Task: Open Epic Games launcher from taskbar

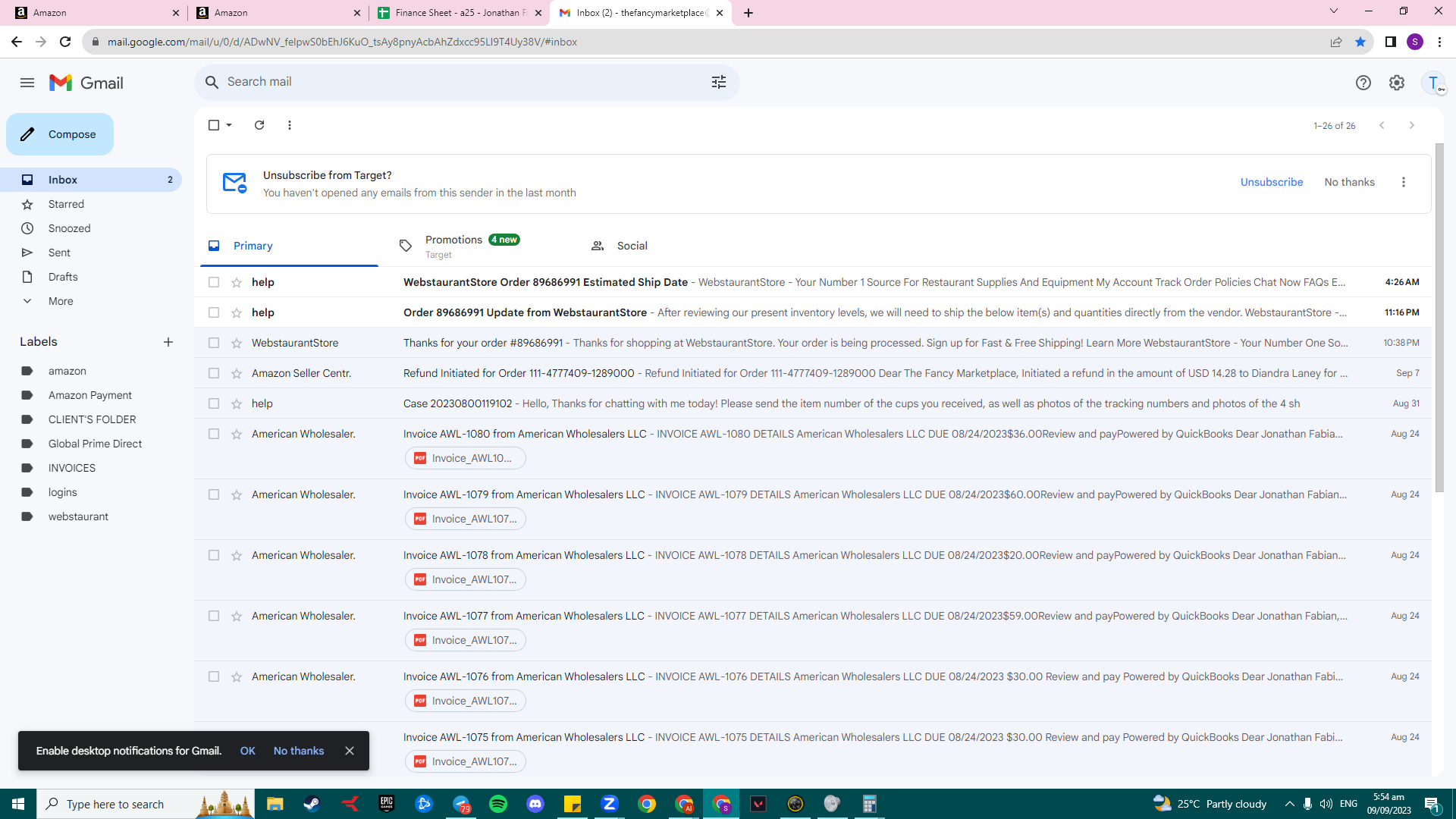Action: [x=387, y=804]
